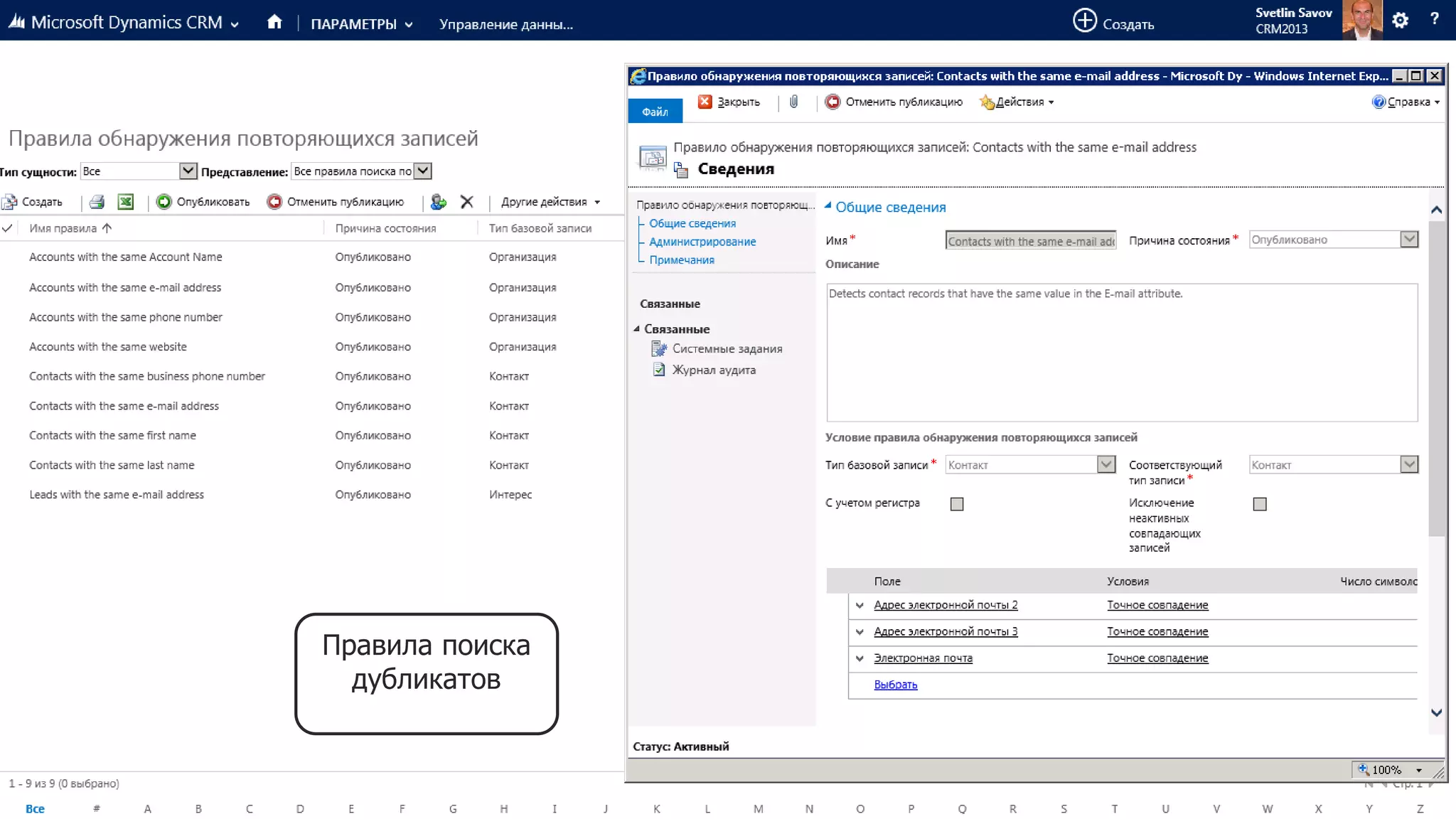Expand the email address 2 condition row

pyautogui.click(x=860, y=605)
